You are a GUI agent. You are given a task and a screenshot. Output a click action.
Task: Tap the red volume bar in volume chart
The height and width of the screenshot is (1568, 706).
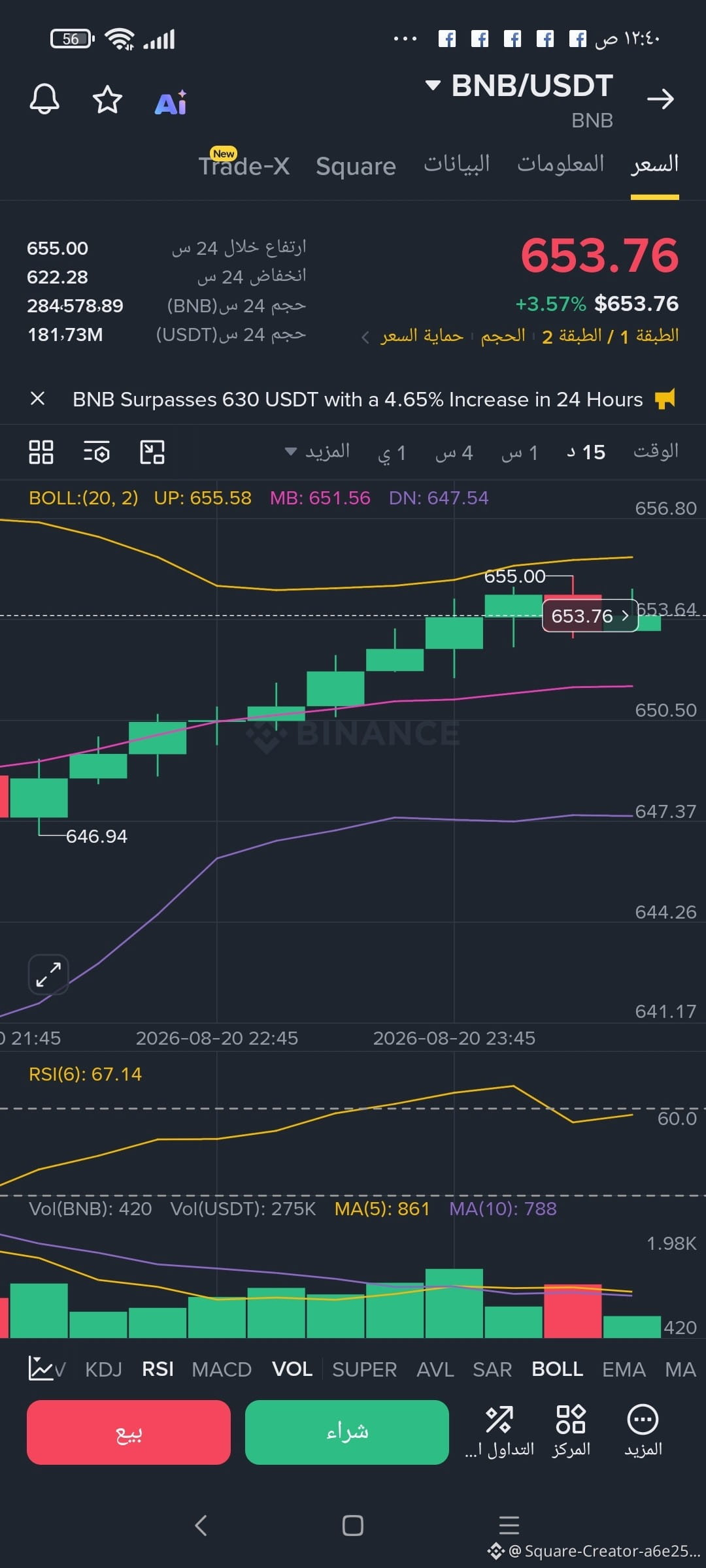tap(573, 1311)
